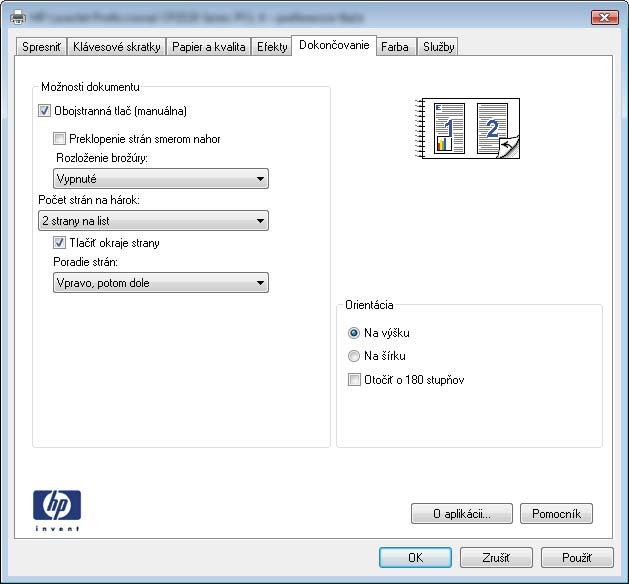Click the Rozloženie brožúry: label
The height and width of the screenshot is (584, 629).
[102, 158]
